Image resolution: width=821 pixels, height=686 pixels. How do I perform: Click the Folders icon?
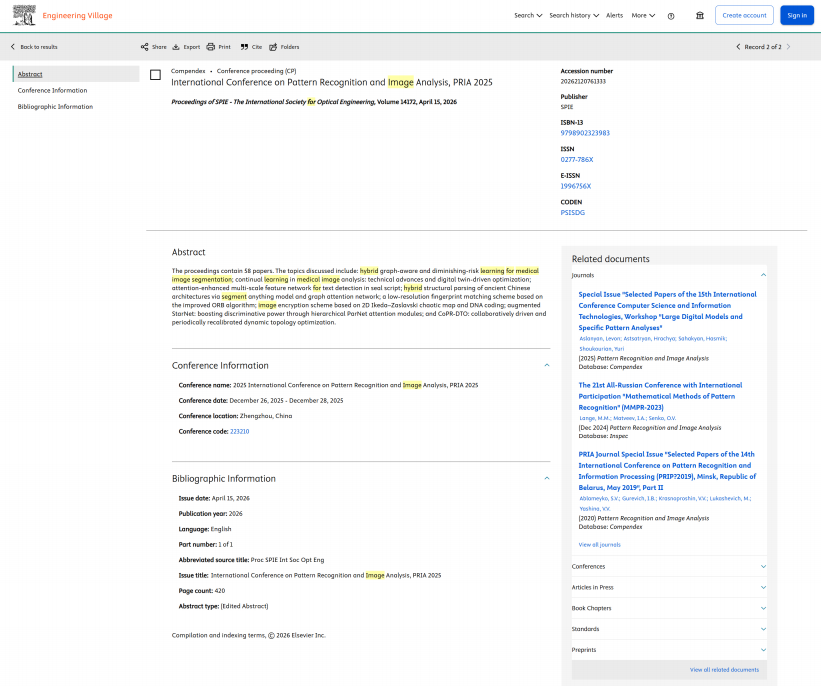tap(273, 47)
